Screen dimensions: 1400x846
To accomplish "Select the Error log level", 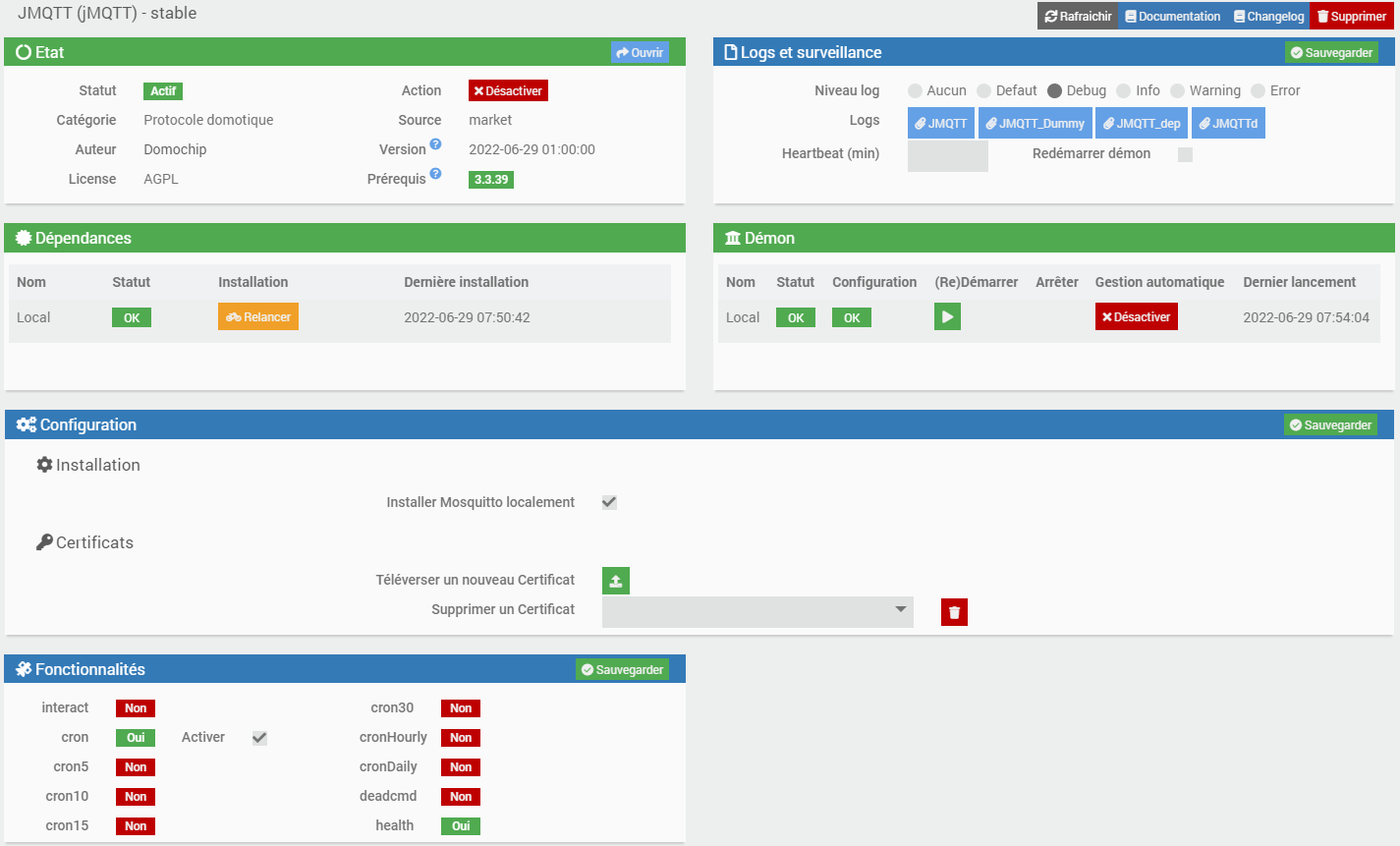I will click(x=1258, y=90).
